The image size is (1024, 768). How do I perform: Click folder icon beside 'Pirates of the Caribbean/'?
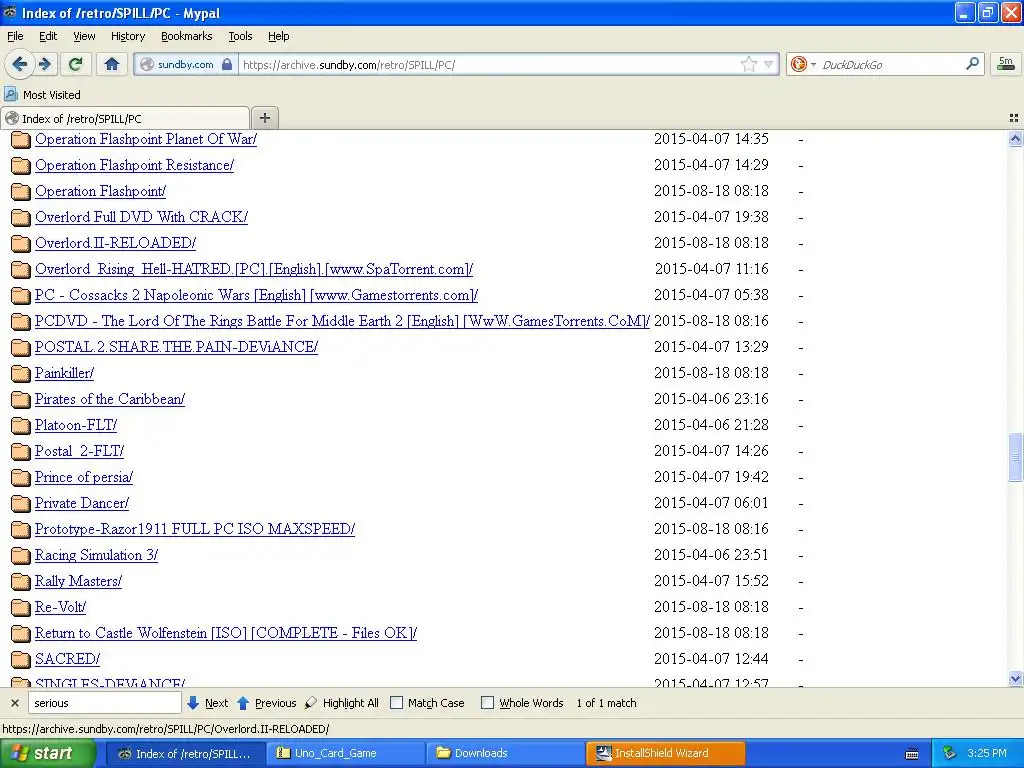click(21, 400)
